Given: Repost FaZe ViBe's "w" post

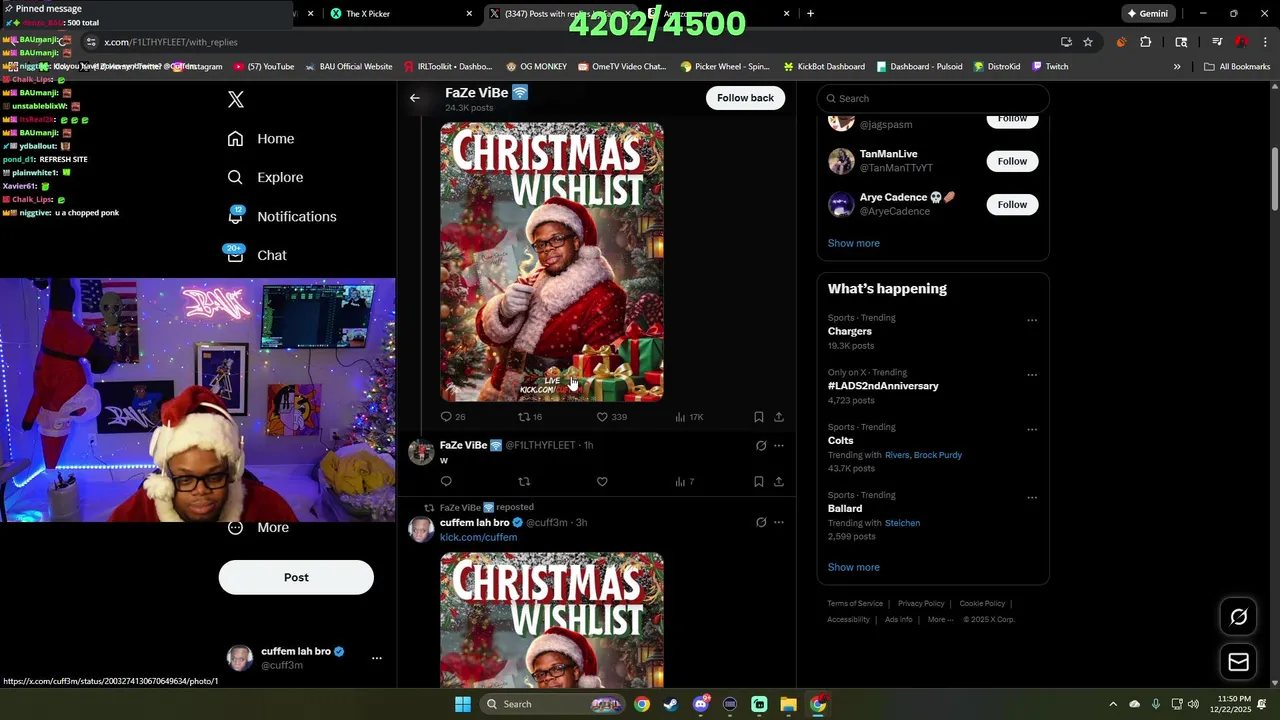Looking at the screenshot, I should (x=524, y=482).
